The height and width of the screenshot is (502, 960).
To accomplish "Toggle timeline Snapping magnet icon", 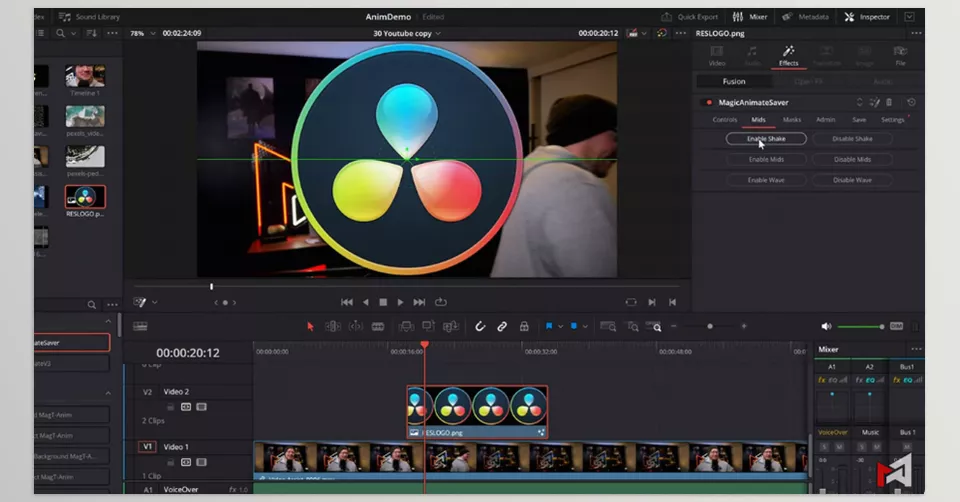I will pyautogui.click(x=480, y=327).
